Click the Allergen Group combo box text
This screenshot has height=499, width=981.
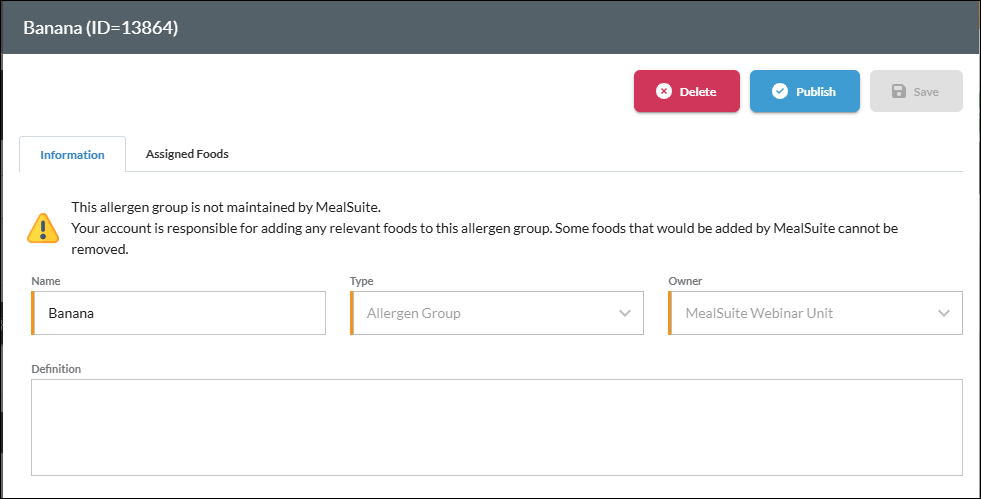coord(414,313)
